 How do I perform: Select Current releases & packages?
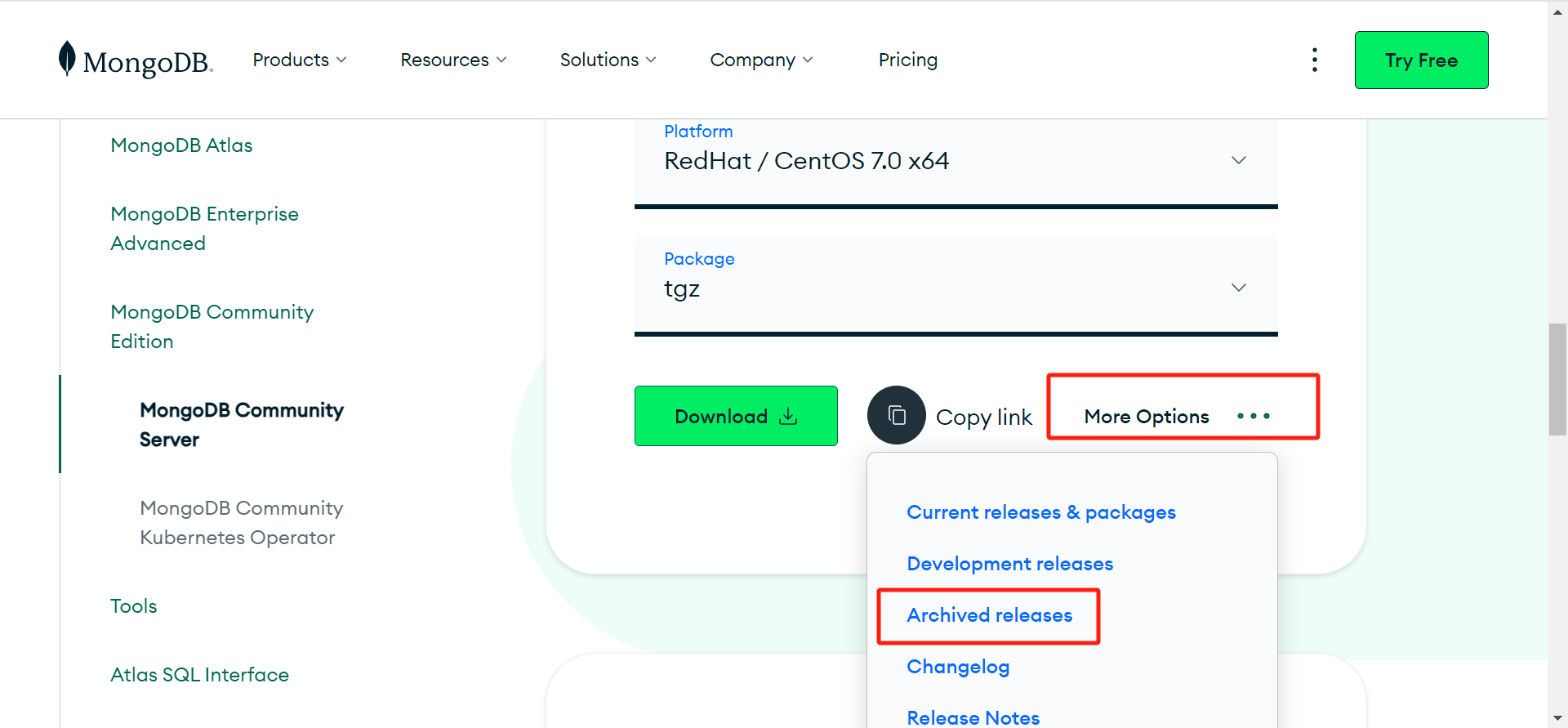click(x=1040, y=512)
